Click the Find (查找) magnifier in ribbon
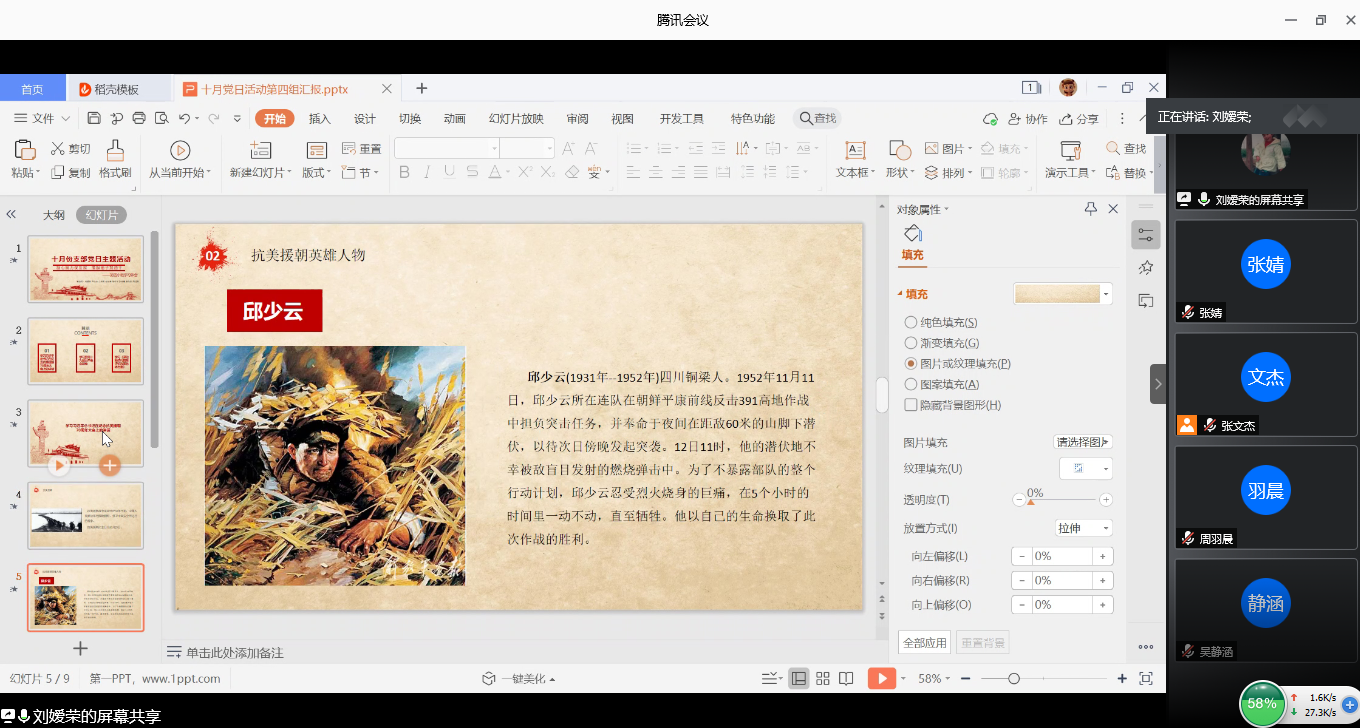Image resolution: width=1360 pixels, height=728 pixels. [1113, 148]
